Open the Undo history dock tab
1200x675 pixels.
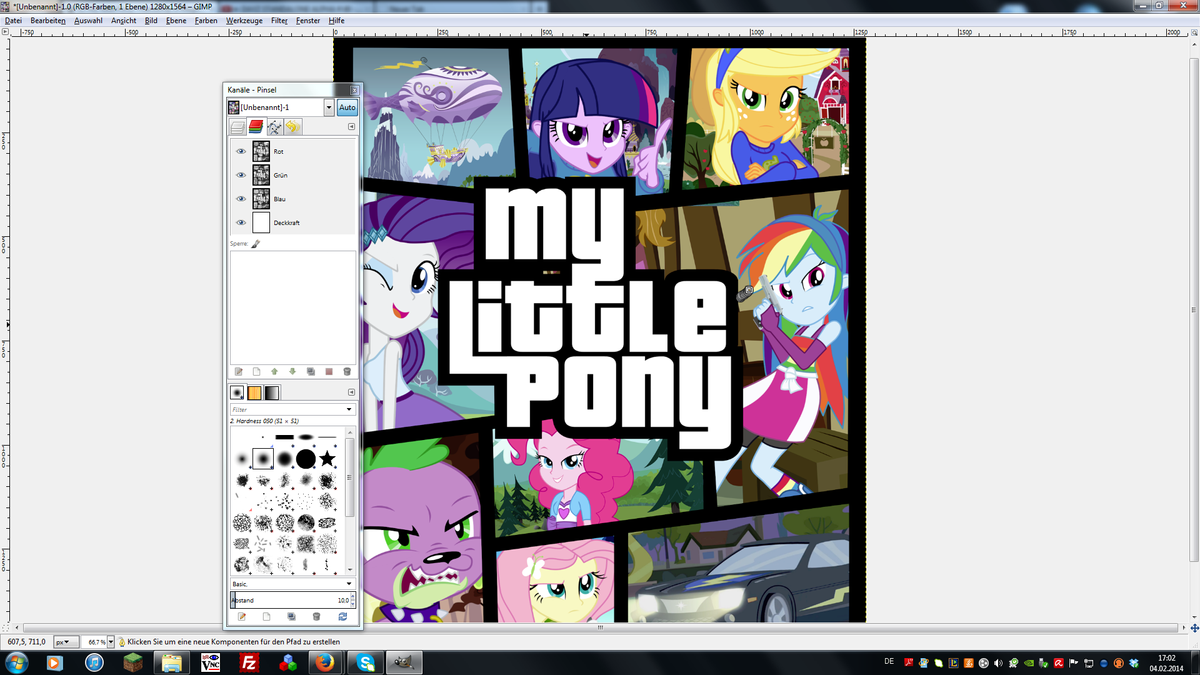292,127
